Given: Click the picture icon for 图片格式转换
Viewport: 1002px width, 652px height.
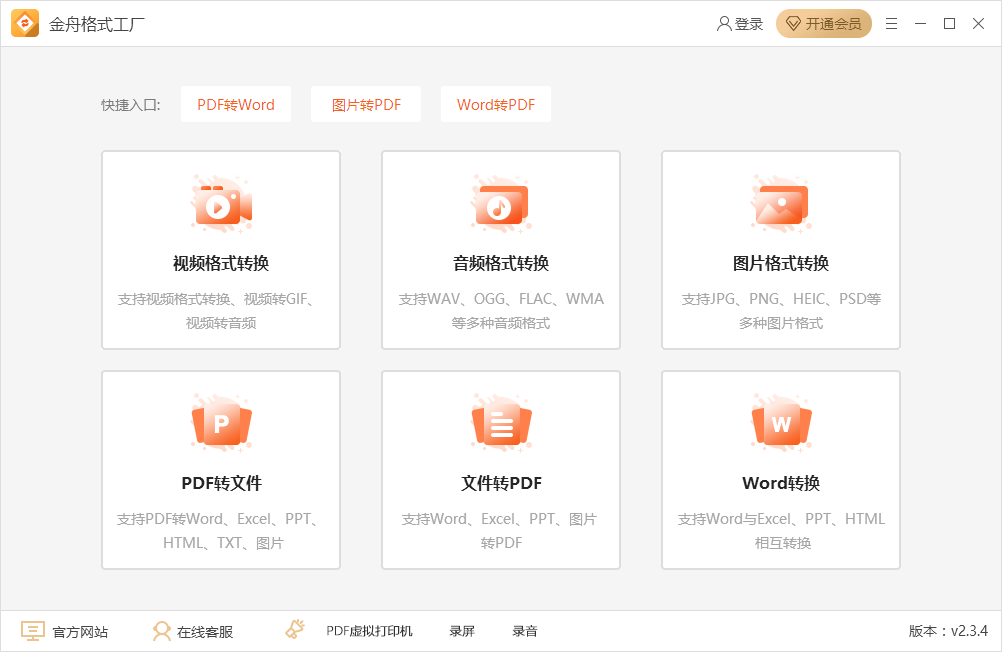Looking at the screenshot, I should coord(781,205).
